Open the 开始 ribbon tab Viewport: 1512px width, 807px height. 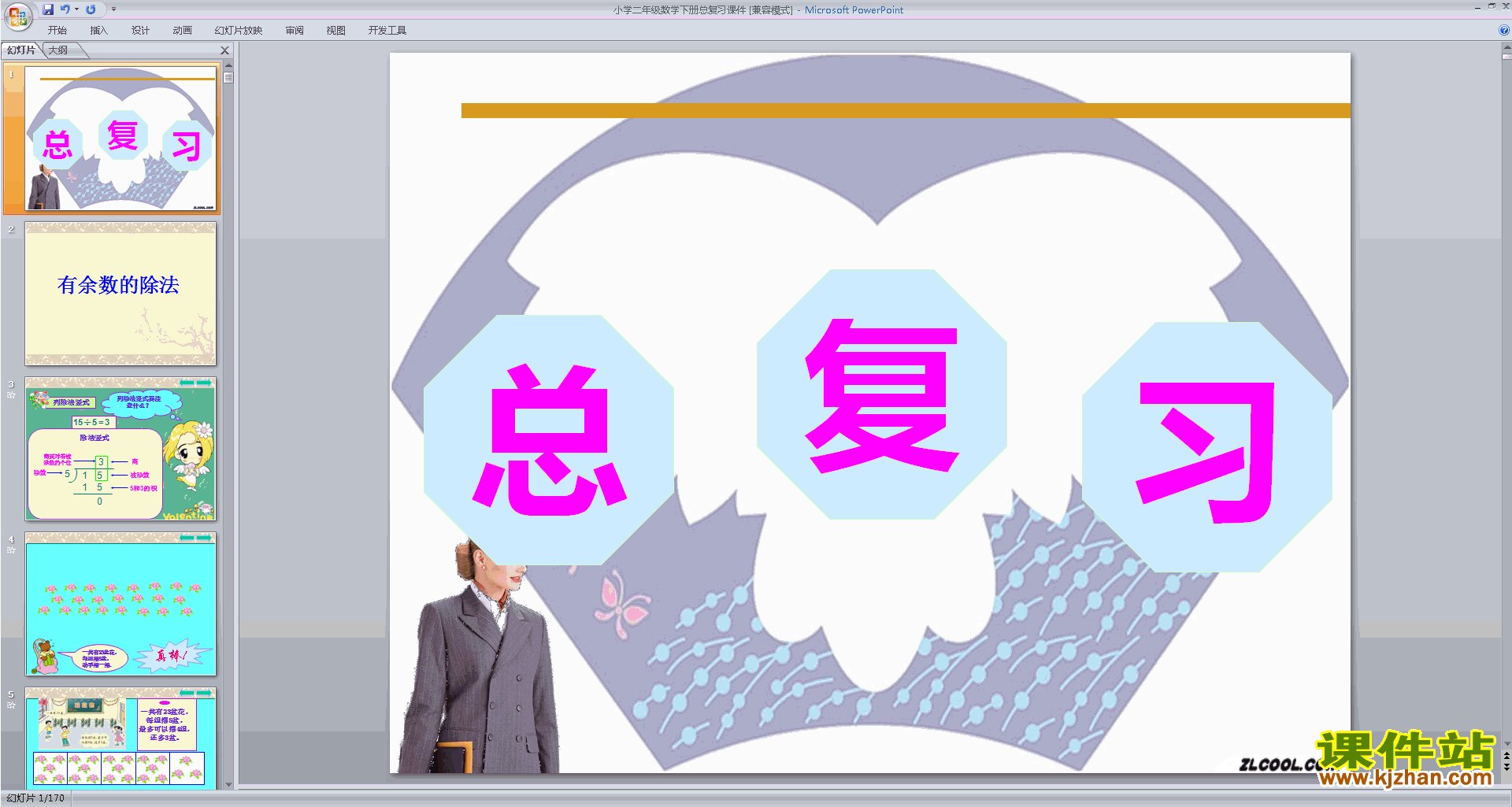tap(57, 31)
